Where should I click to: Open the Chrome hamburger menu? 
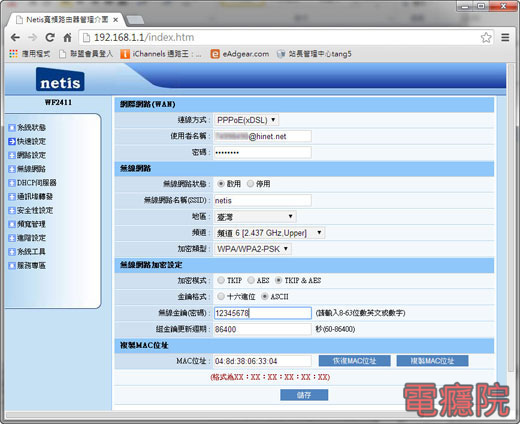(505, 38)
